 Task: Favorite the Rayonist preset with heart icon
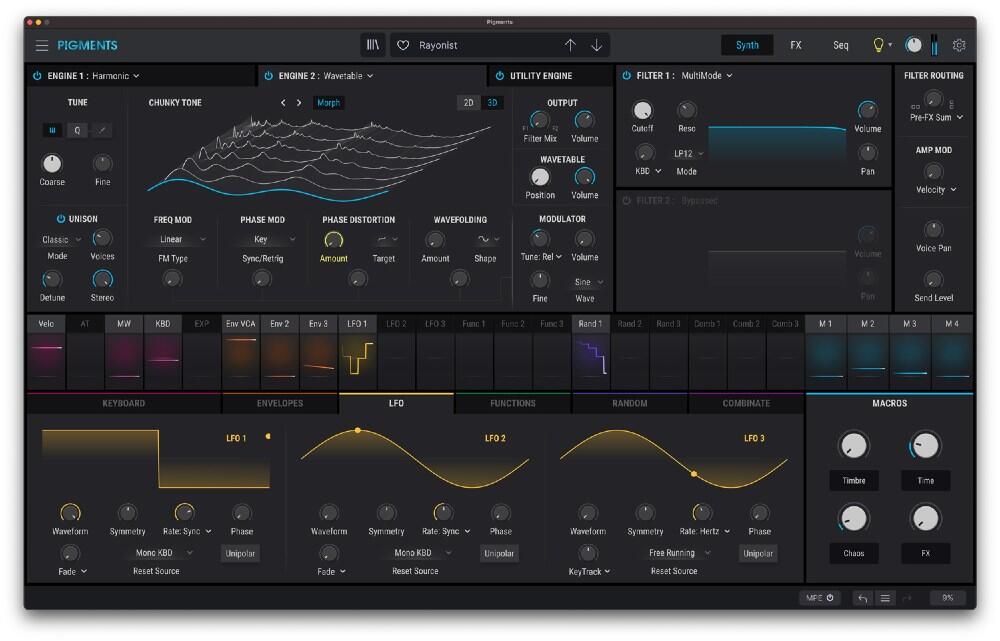403,45
